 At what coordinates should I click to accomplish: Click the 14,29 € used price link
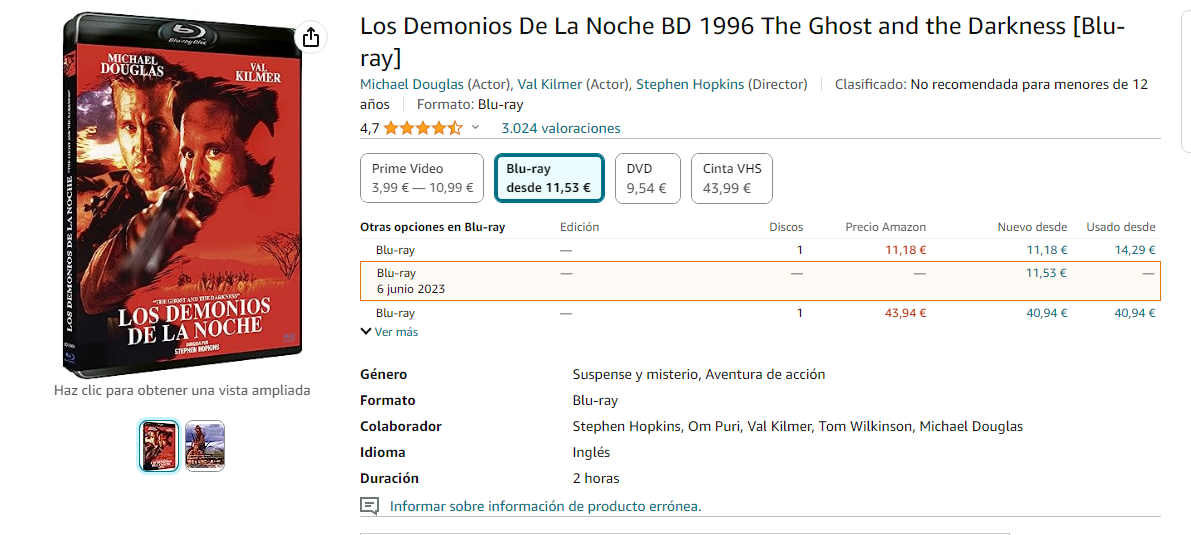[1134, 250]
